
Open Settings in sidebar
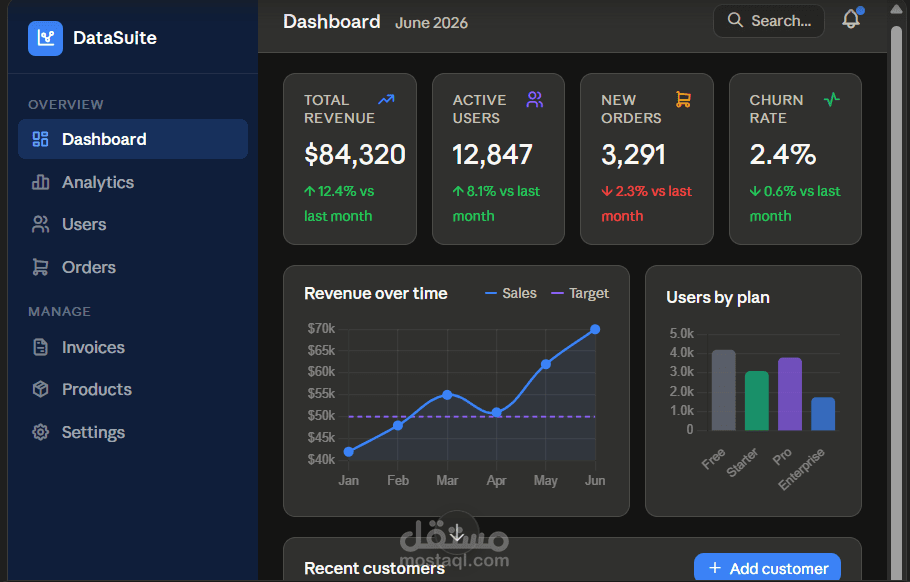pyautogui.click(x=133, y=432)
